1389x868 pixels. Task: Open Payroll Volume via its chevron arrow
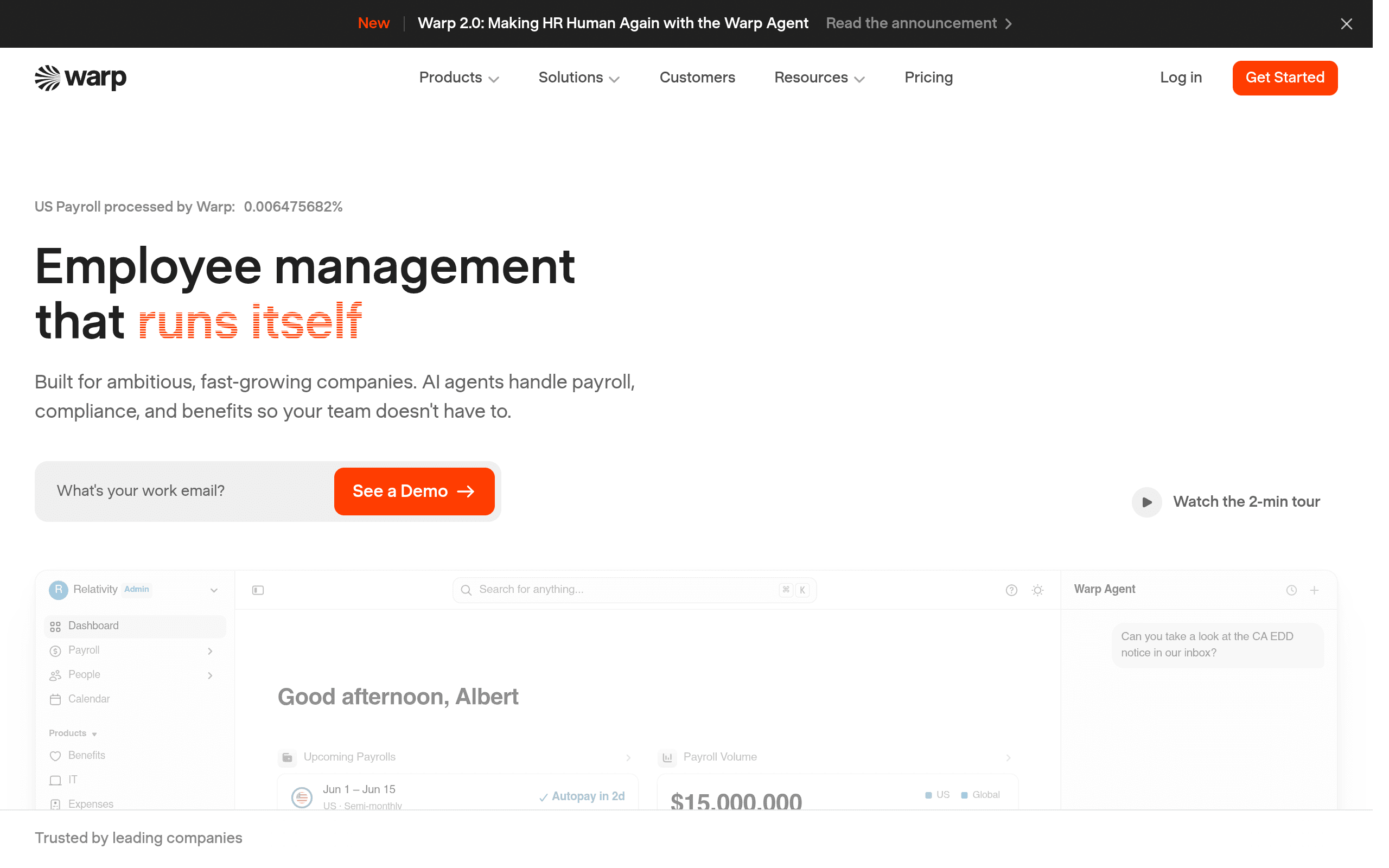click(x=1008, y=758)
